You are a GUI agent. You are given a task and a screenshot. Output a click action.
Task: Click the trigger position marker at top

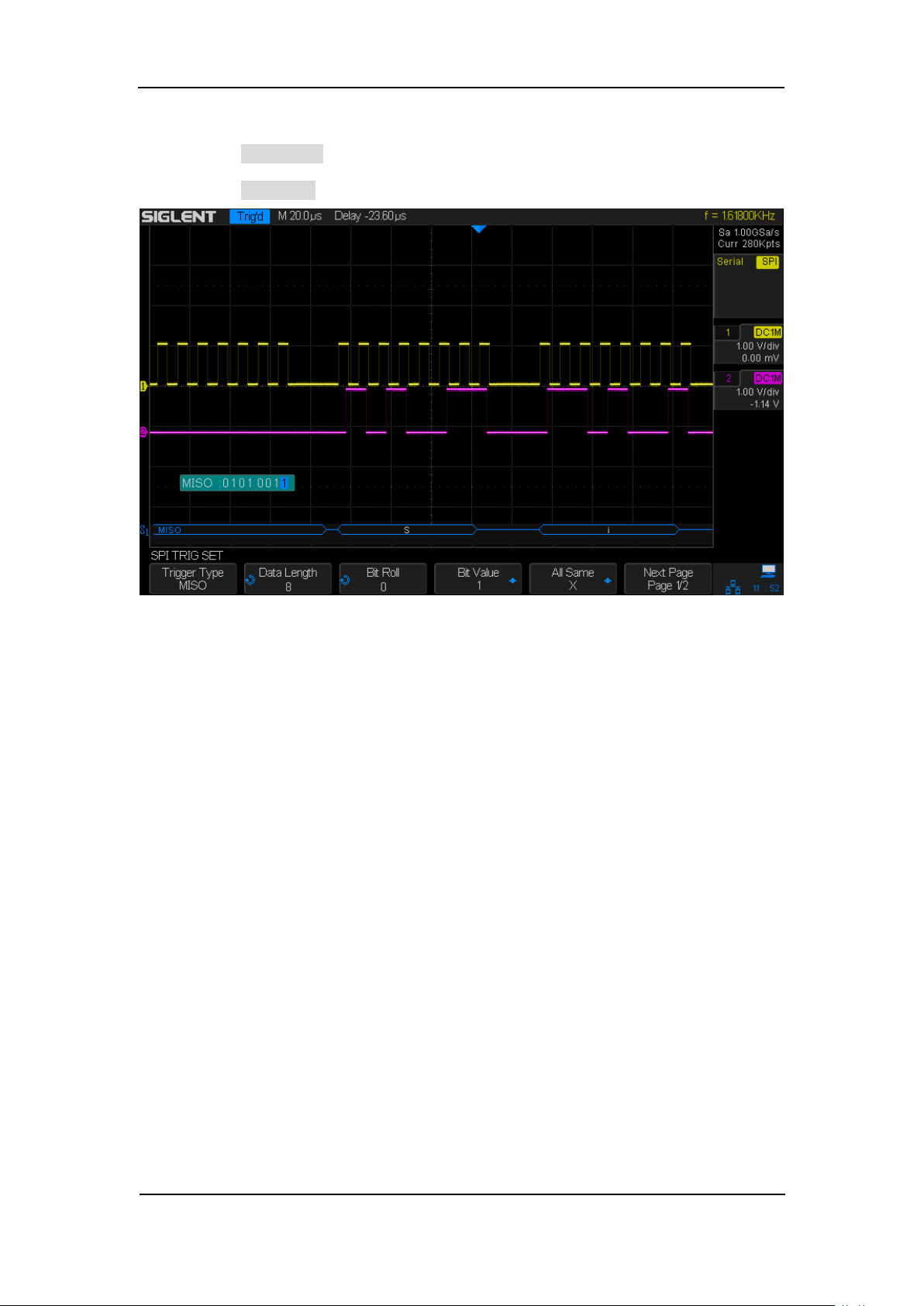478,229
